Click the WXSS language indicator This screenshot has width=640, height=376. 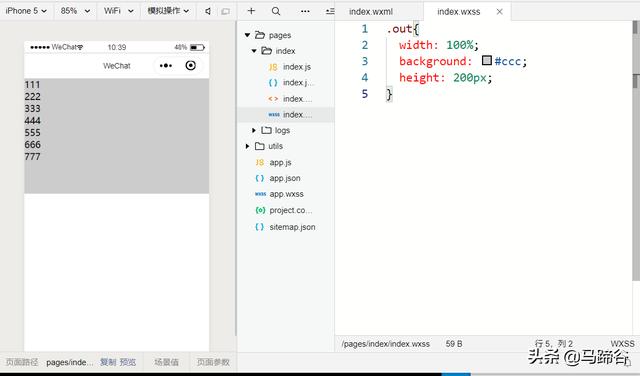point(622,344)
